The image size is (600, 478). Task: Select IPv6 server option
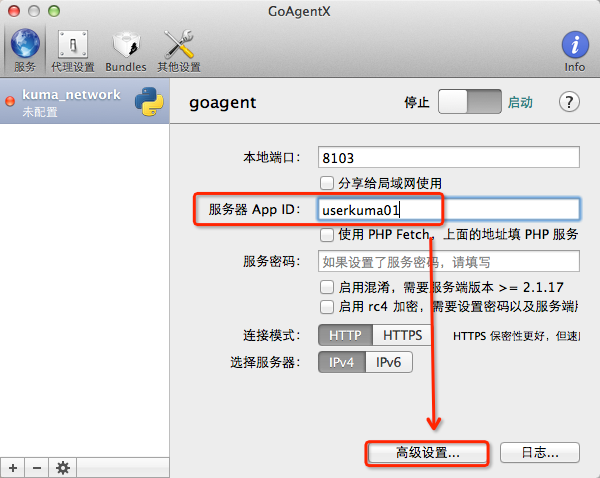click(x=389, y=362)
